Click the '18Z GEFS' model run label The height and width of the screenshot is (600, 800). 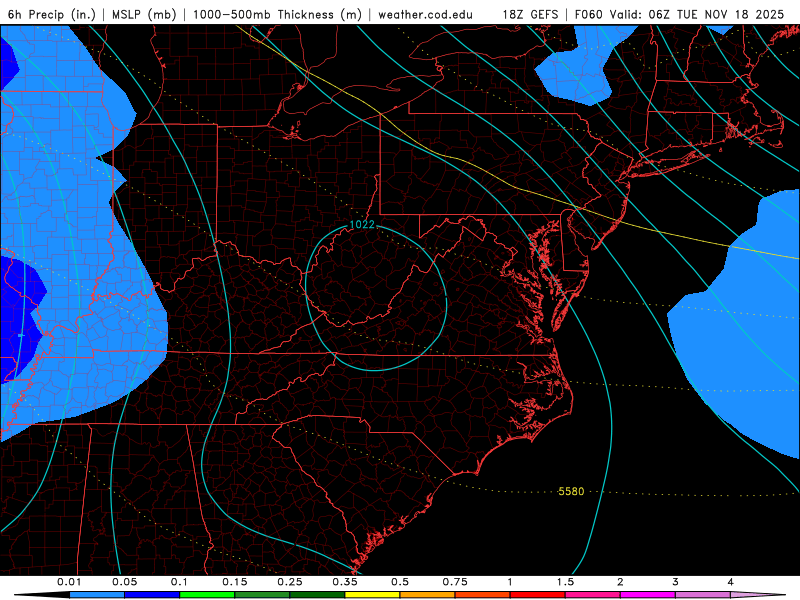[530, 14]
